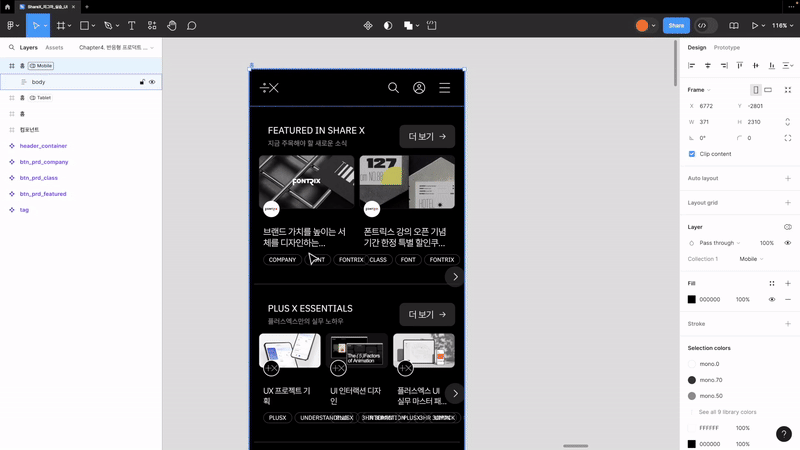This screenshot has height=450, width=800.
Task: Toggle visibility of body layer
Action: (x=152, y=82)
